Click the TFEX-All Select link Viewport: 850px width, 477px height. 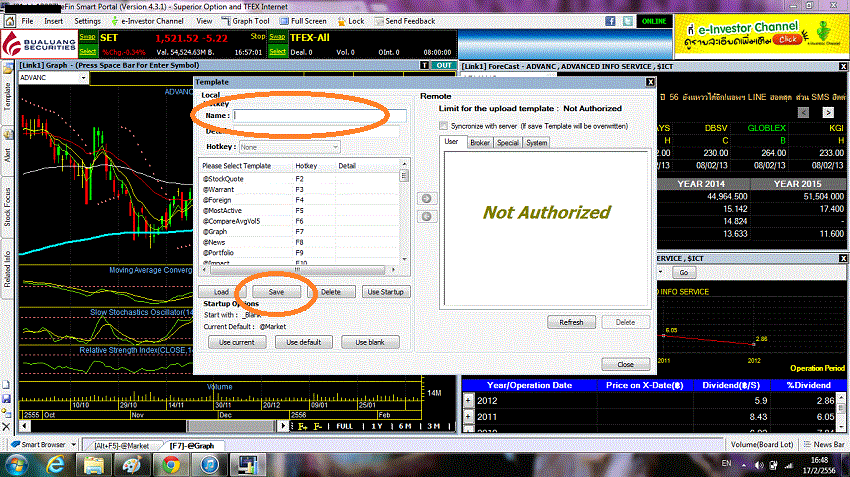277,51
